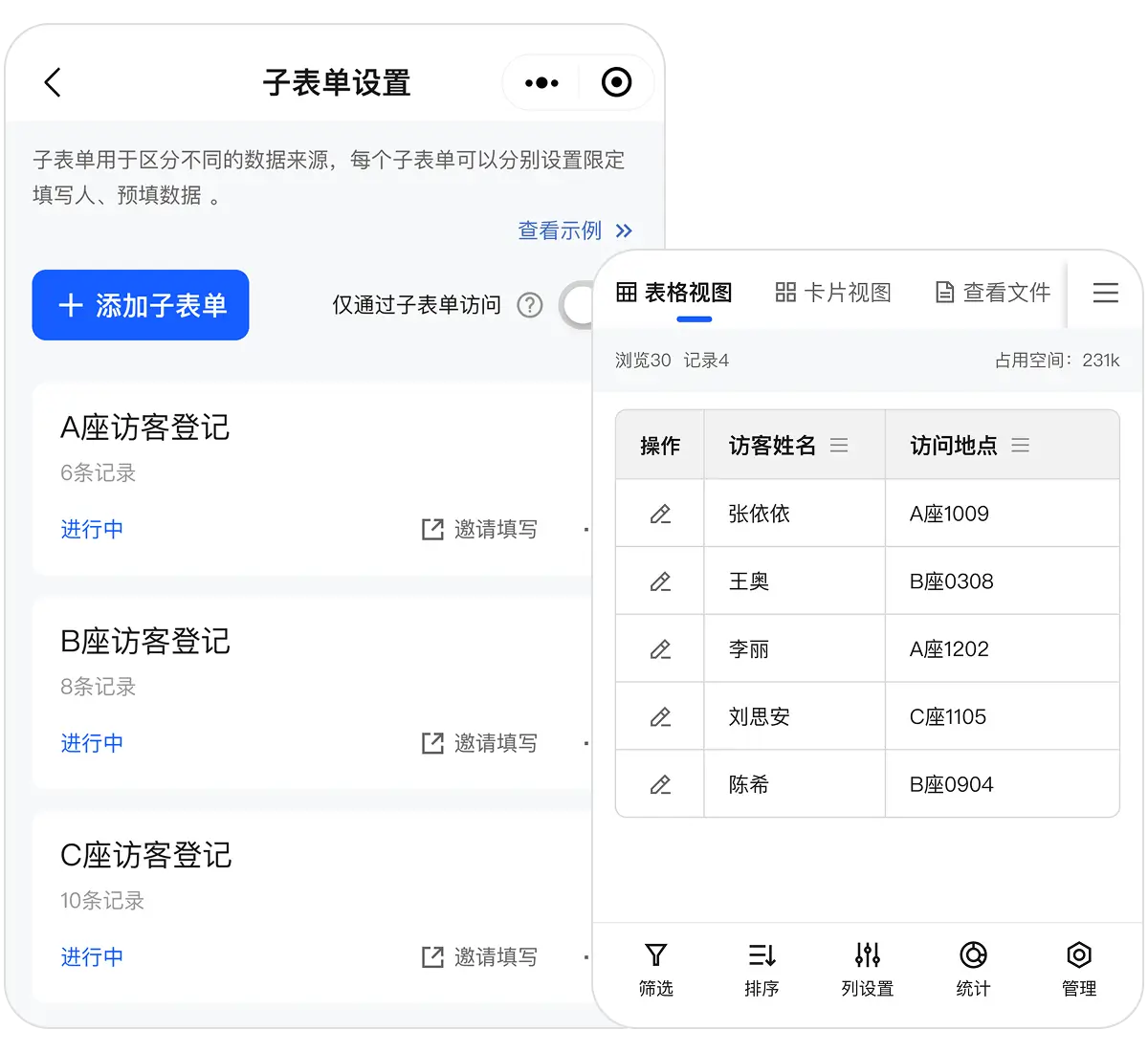Open the B座访客登记 sub-form card
The image size is (1148, 1052).
(313, 692)
